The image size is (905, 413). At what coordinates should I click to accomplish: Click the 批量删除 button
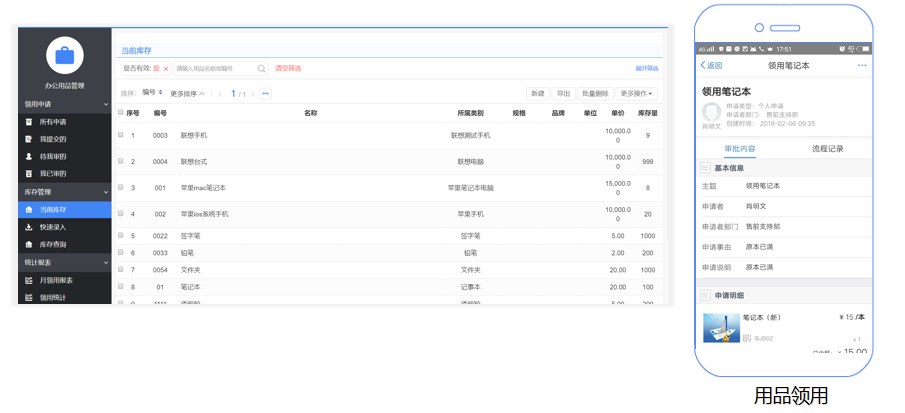coord(595,93)
